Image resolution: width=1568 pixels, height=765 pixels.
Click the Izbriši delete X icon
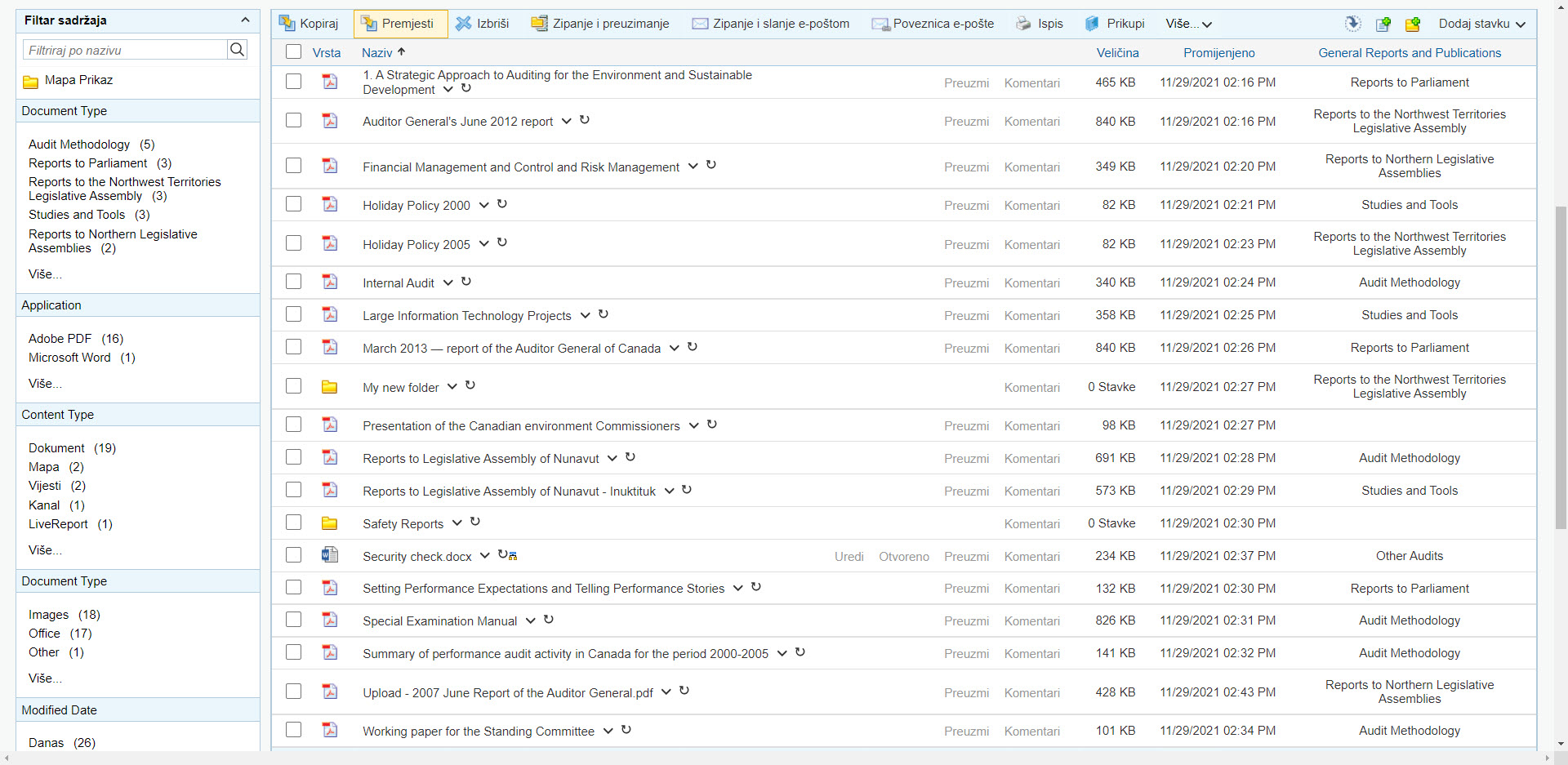click(x=463, y=24)
